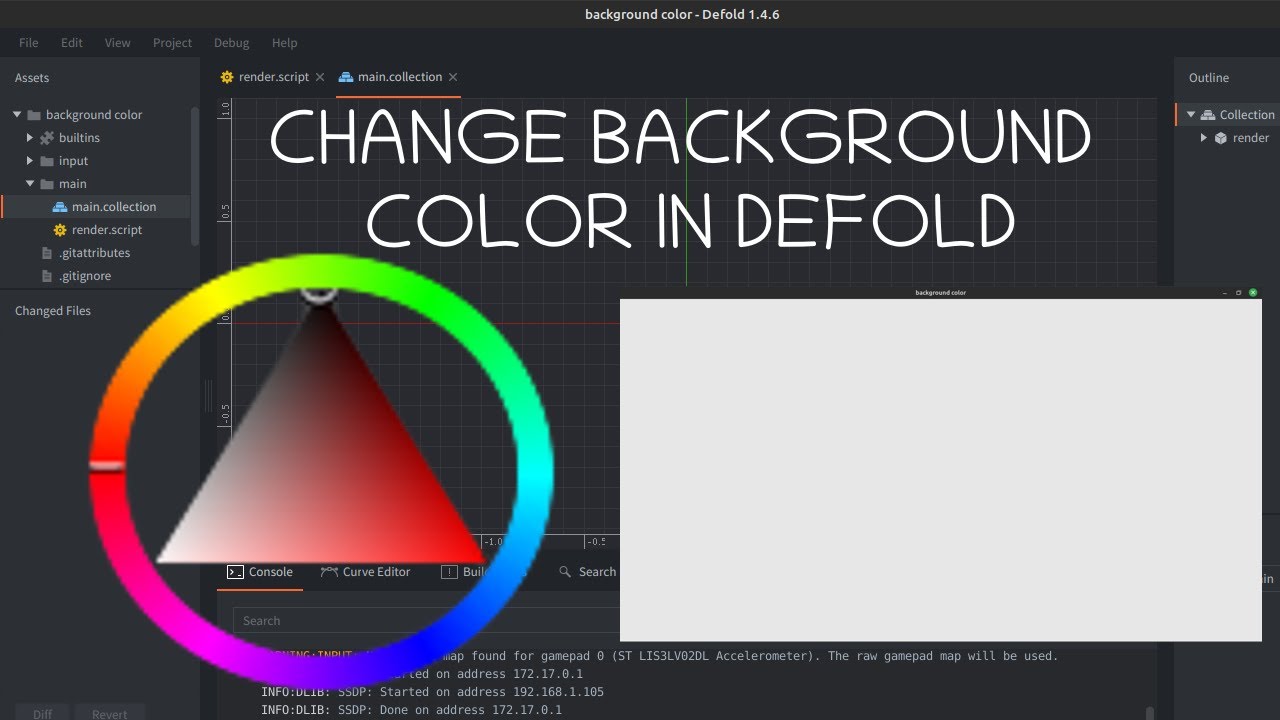The width and height of the screenshot is (1280, 720).
Task: Open the Search results tab
Action: coord(587,572)
